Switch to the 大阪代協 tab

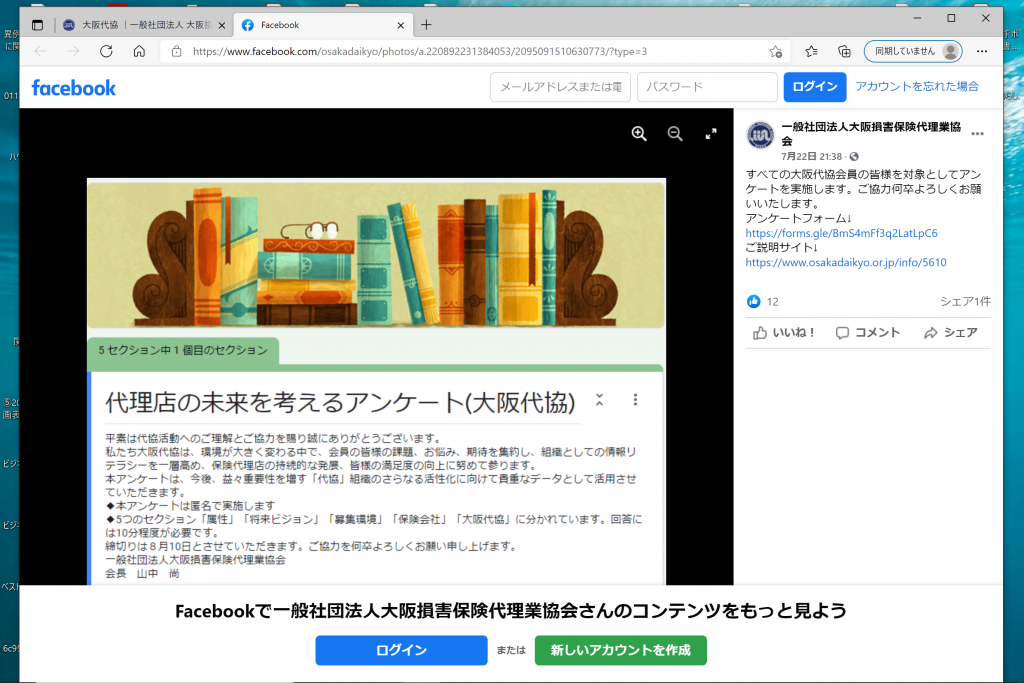click(143, 25)
